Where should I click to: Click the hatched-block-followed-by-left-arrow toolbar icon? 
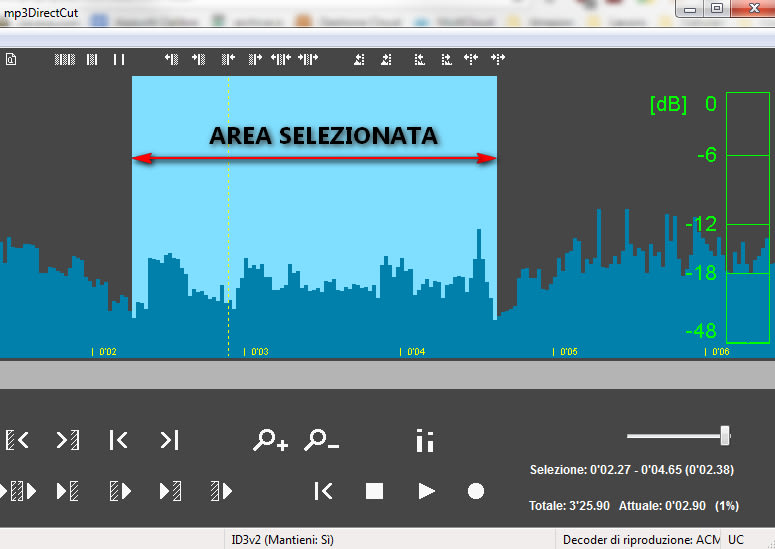(x=228, y=59)
